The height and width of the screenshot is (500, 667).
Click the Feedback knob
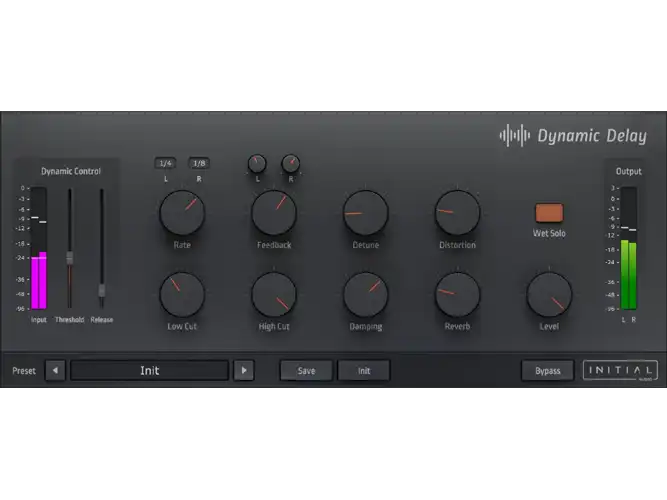pos(274,213)
